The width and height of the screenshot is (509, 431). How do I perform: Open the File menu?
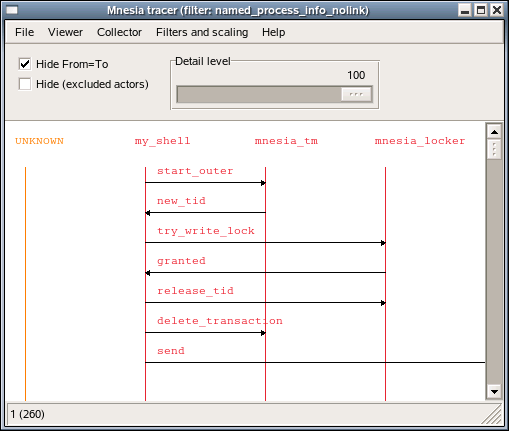click(24, 32)
